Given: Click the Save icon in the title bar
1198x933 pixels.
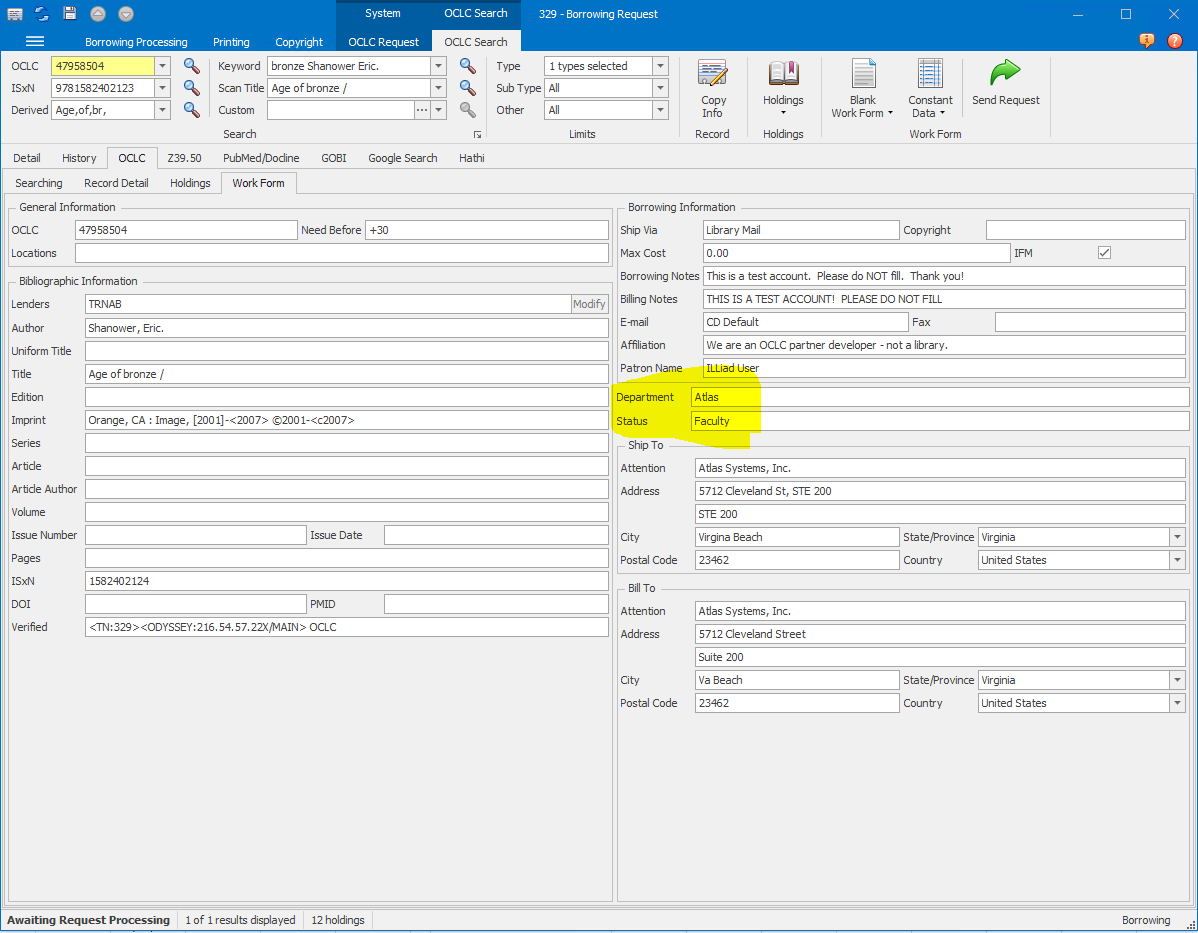Looking at the screenshot, I should 68,13.
